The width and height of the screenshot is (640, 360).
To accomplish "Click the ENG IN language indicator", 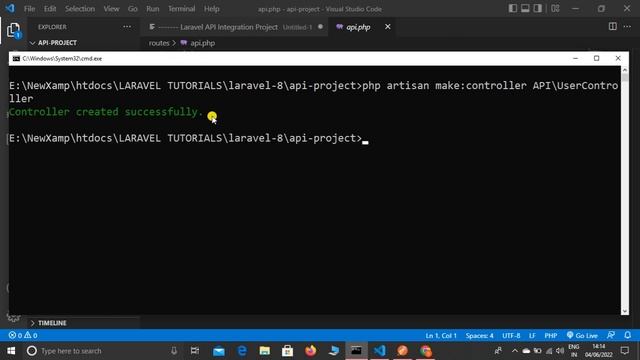I will click(574, 351).
